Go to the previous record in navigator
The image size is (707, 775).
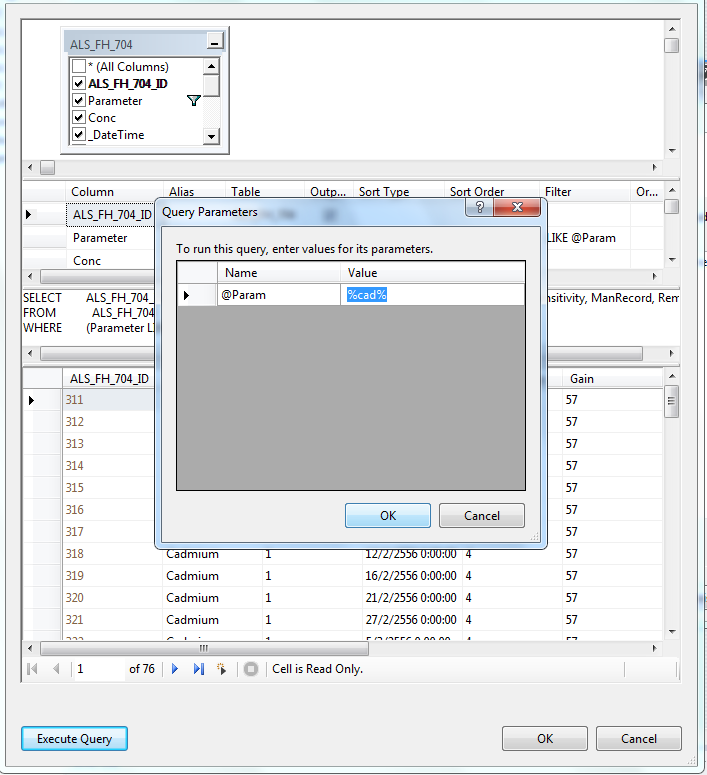[56, 669]
